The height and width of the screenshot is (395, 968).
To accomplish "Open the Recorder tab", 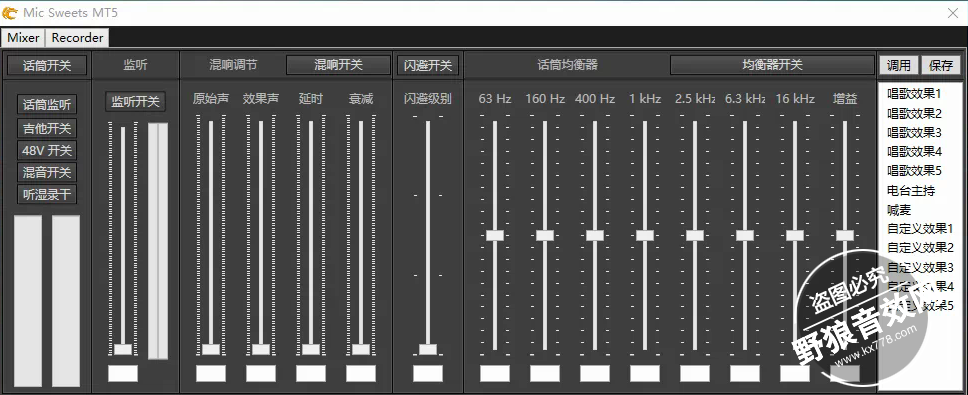I will coord(77,38).
